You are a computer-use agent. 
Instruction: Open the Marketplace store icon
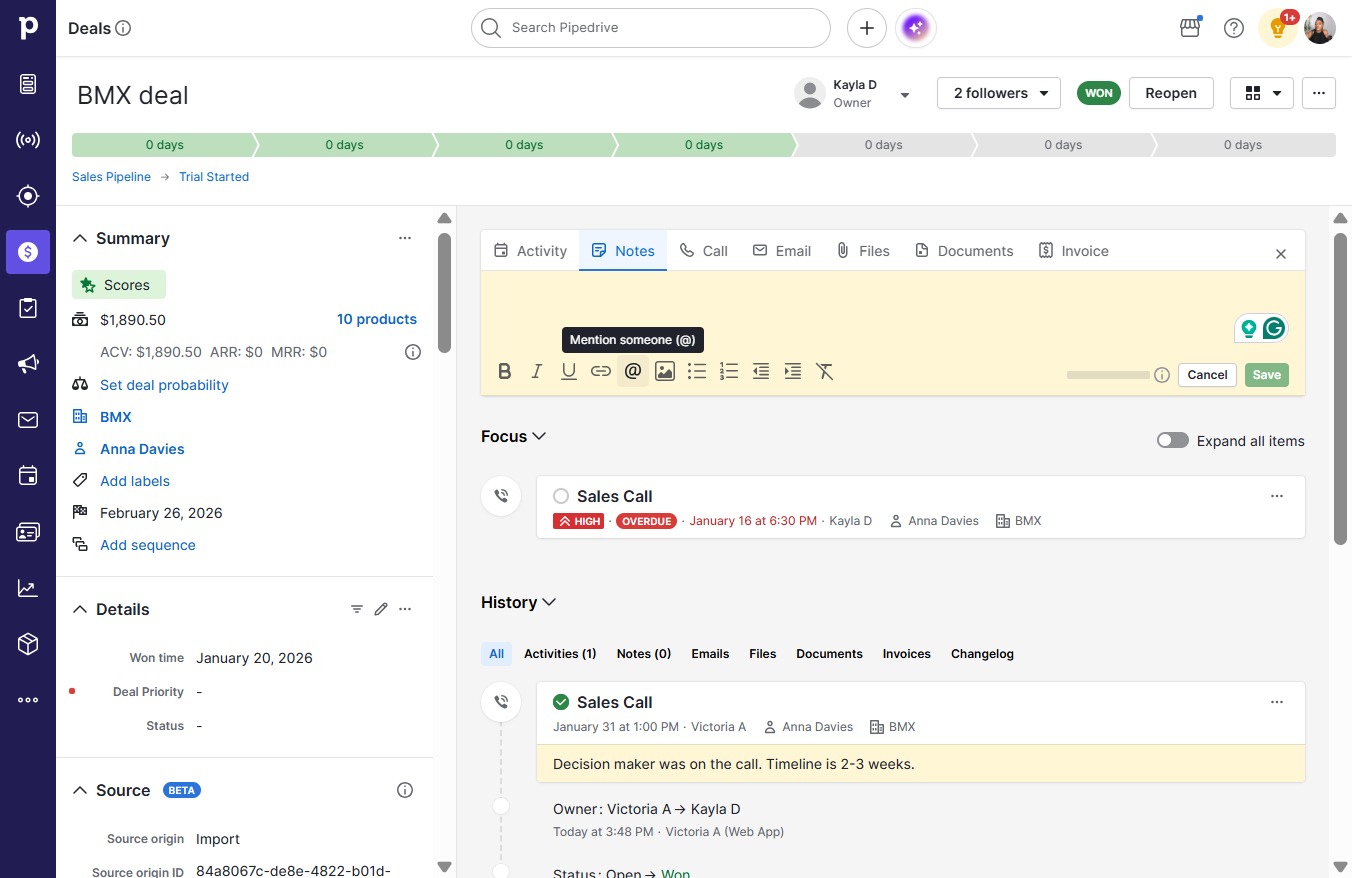(x=1190, y=28)
